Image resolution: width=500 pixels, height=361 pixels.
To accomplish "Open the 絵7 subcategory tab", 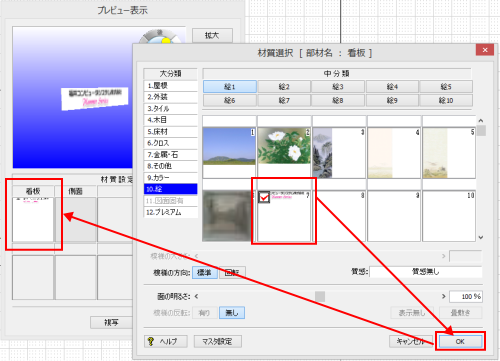I will tap(284, 100).
